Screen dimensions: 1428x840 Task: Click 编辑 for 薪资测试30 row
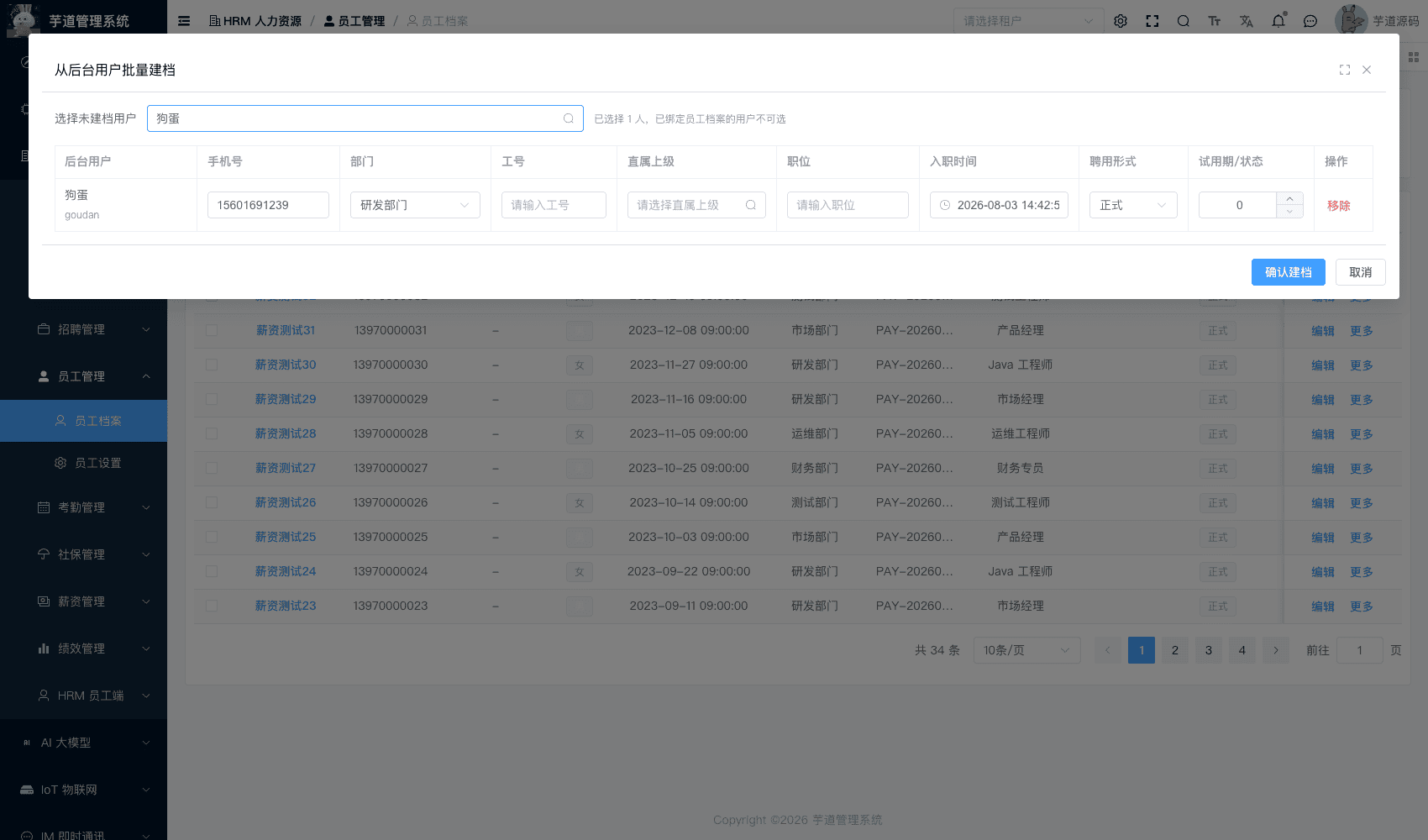[x=1323, y=365]
